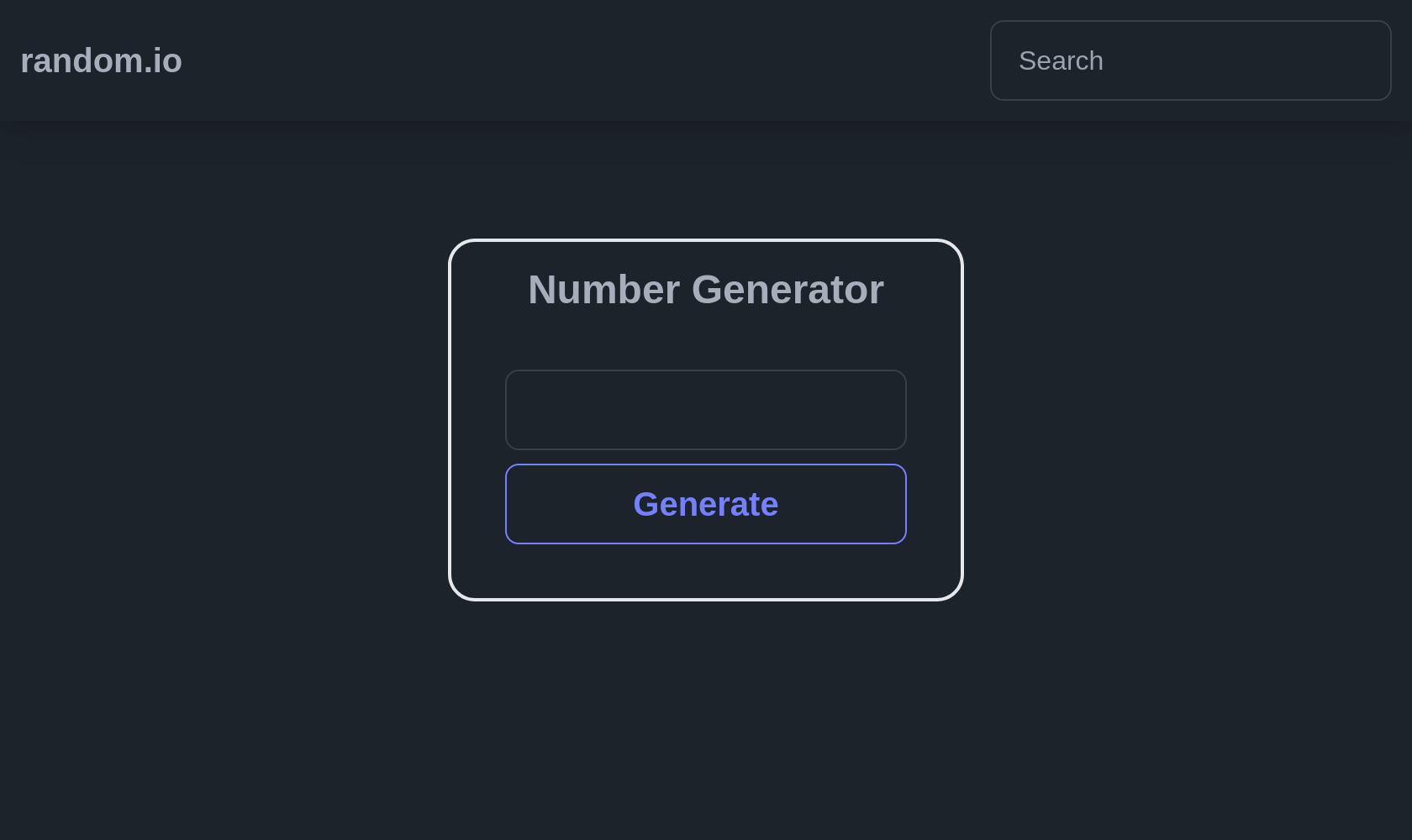This screenshot has height=840, width=1412.
Task: Place cursor in the Search box
Action: pyautogui.click(x=1190, y=60)
